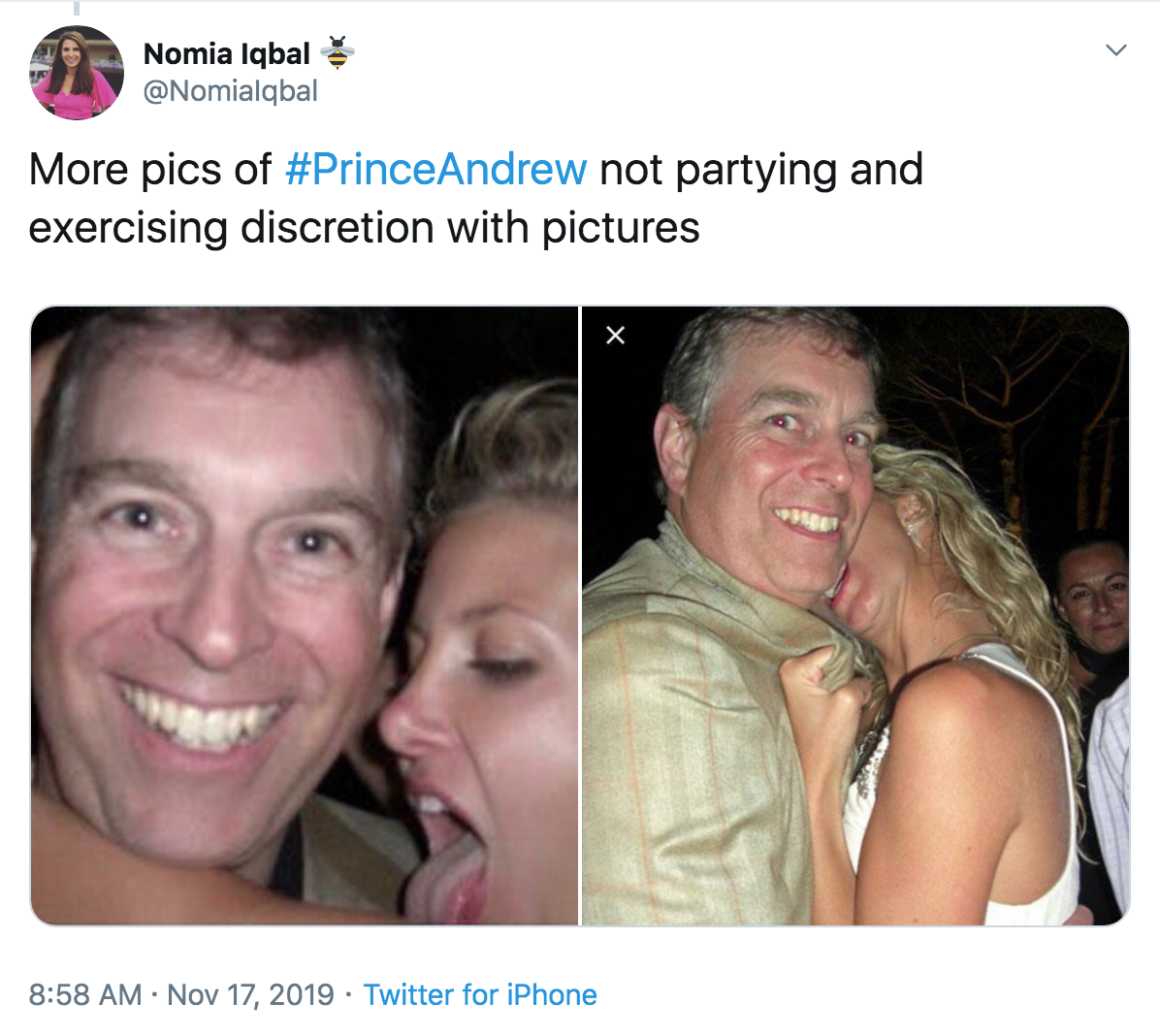The height and width of the screenshot is (1036, 1160).
Task: Click the white X icon on photo
Action: point(615,336)
